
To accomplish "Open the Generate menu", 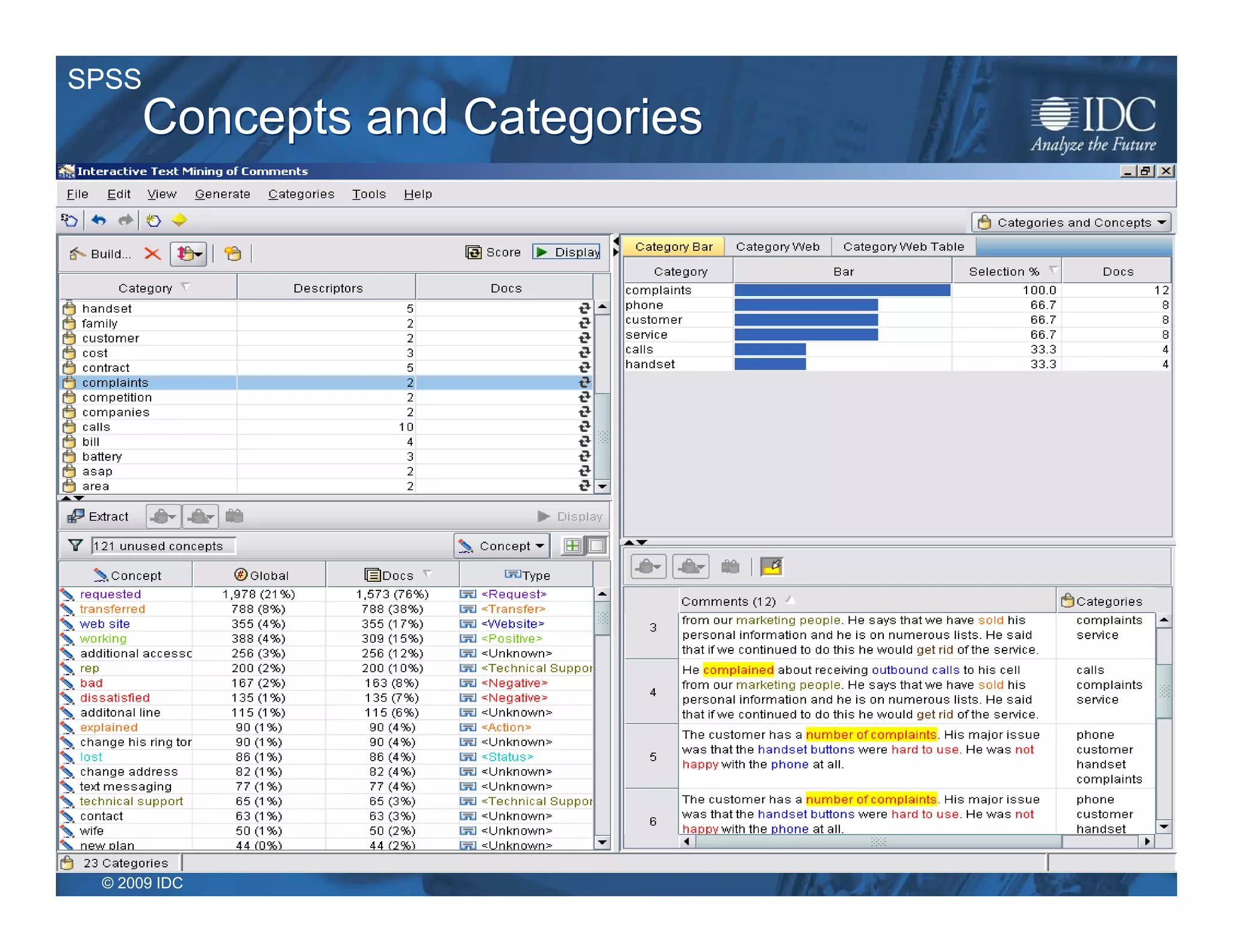I will pos(222,194).
